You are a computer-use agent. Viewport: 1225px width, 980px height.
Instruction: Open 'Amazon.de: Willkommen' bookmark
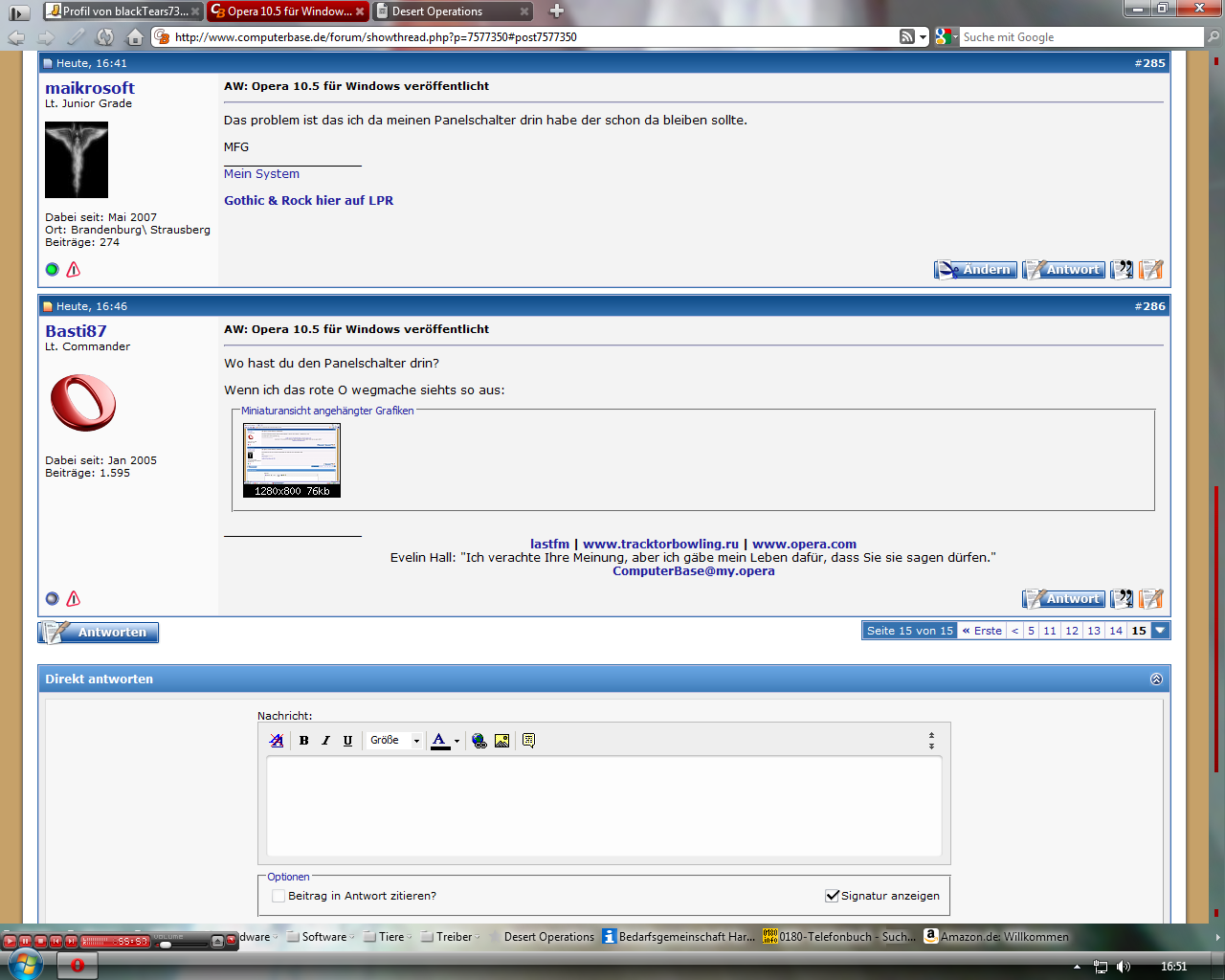tap(996, 937)
